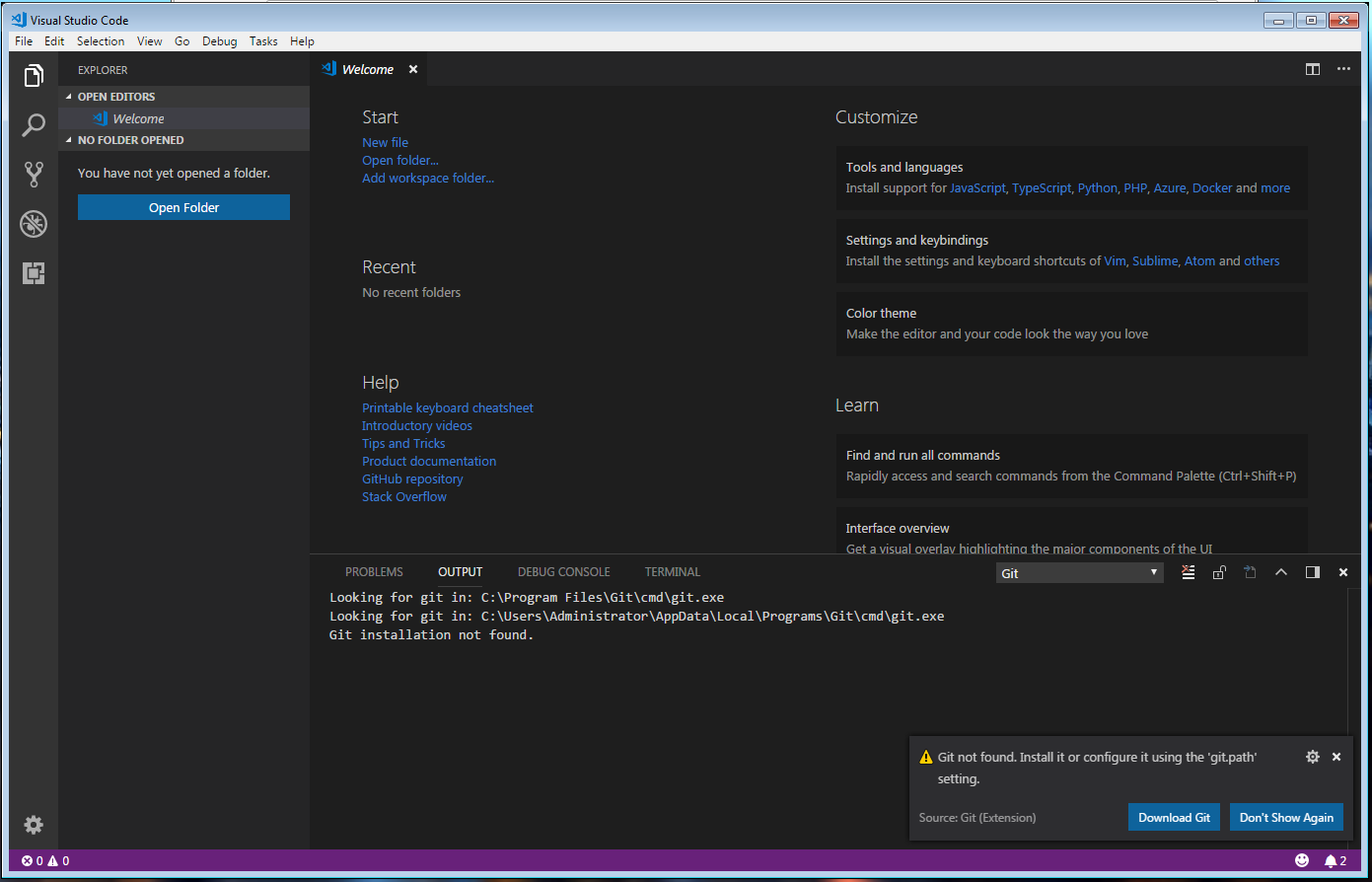Open the Tips and Tricks link
This screenshot has height=882, width=1372.
coord(403,443)
